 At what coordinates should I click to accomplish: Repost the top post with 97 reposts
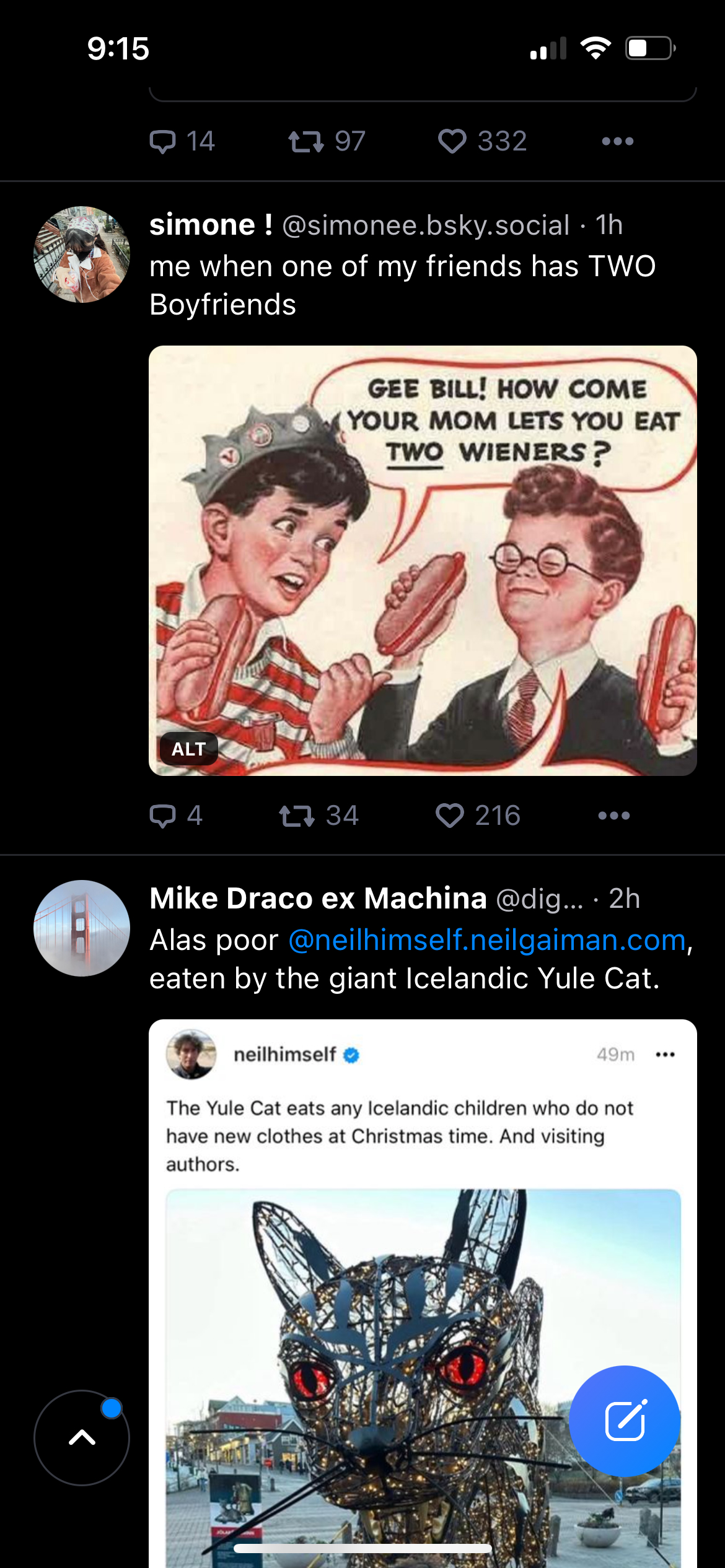click(305, 141)
